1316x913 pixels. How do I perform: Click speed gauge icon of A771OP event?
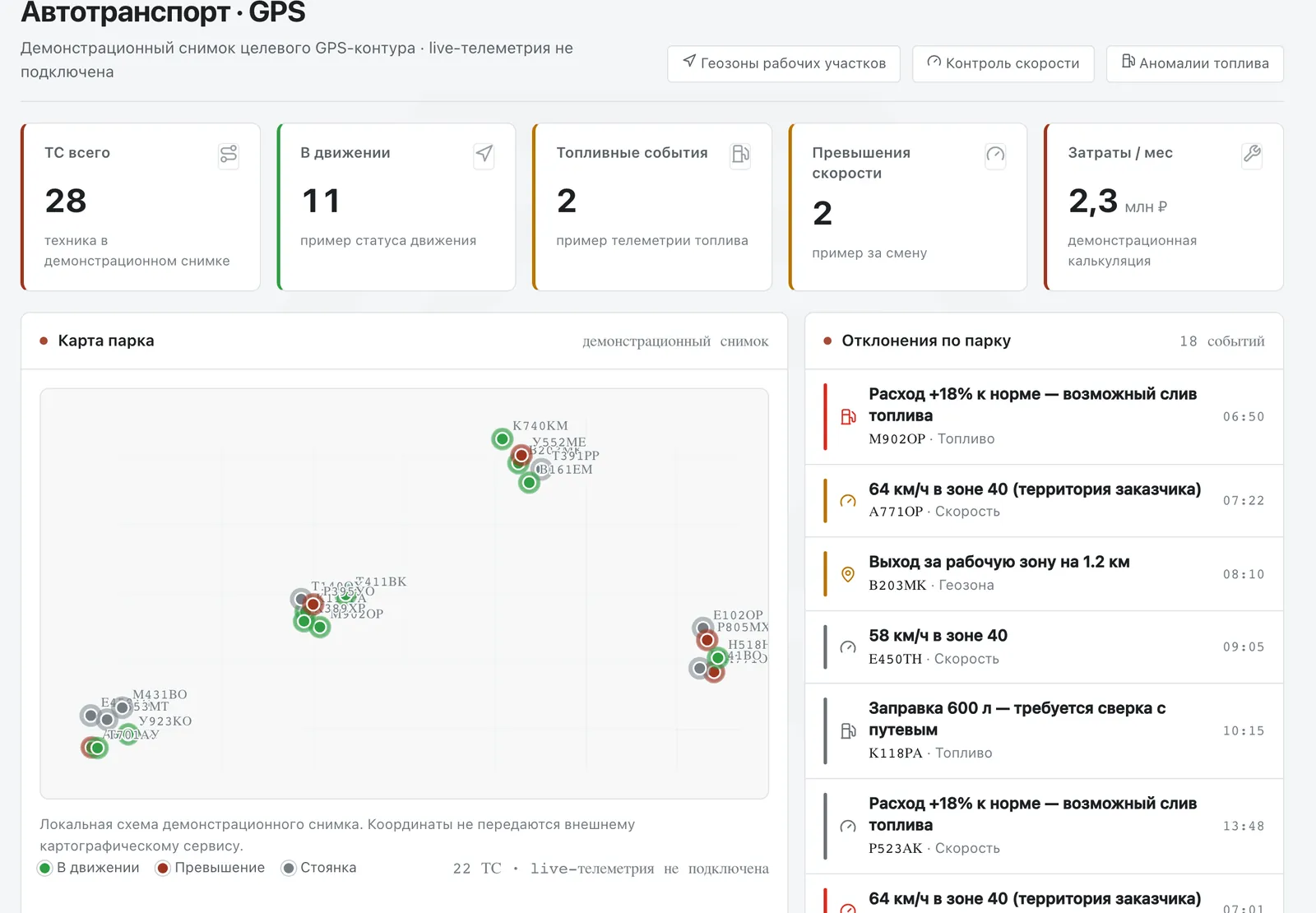(x=848, y=501)
